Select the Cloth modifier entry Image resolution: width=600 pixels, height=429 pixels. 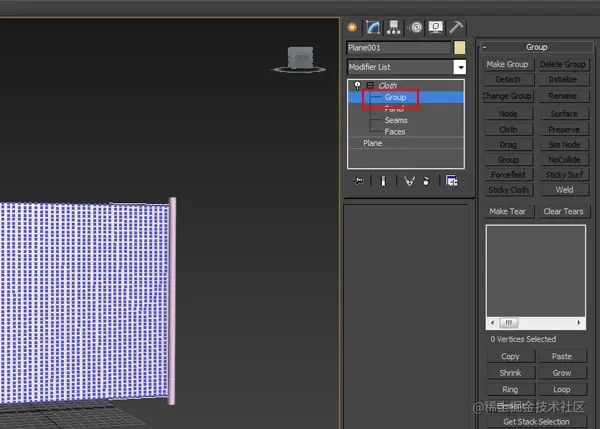click(387, 85)
